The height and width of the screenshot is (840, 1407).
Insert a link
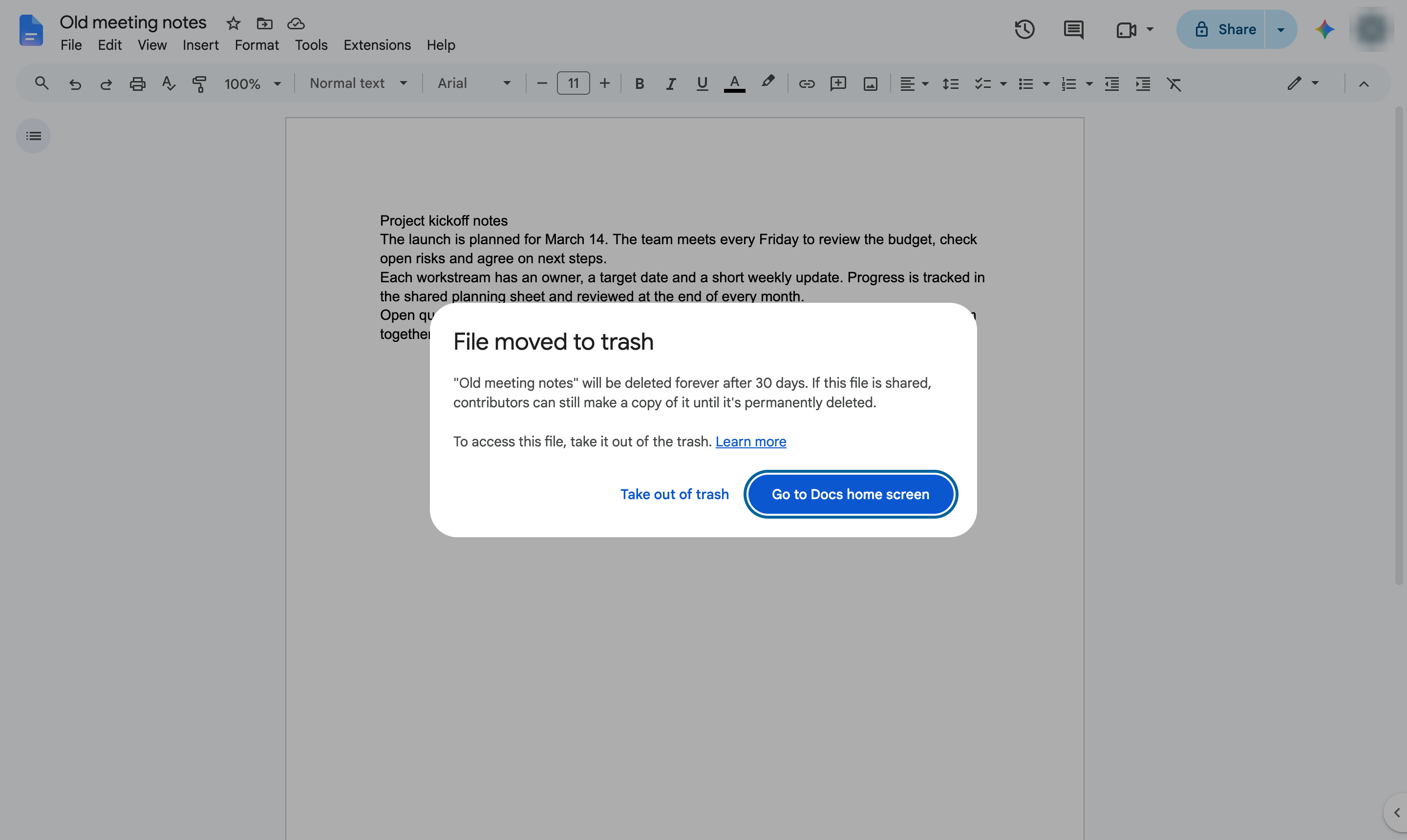(x=806, y=84)
